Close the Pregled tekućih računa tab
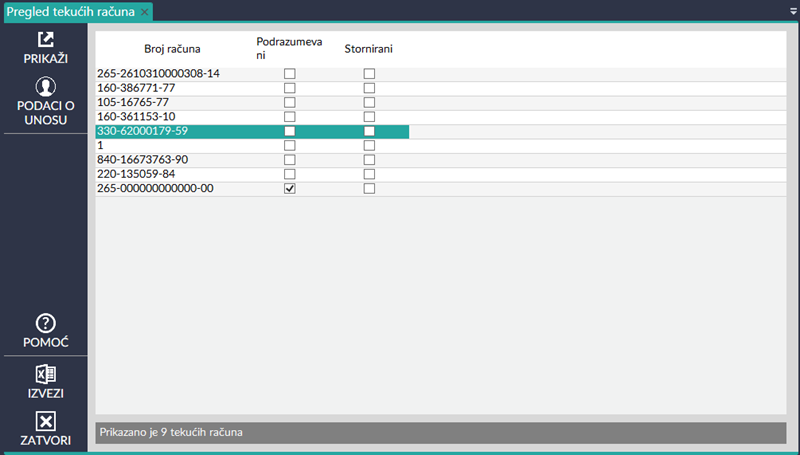The width and height of the screenshot is (800, 455). 144,12
